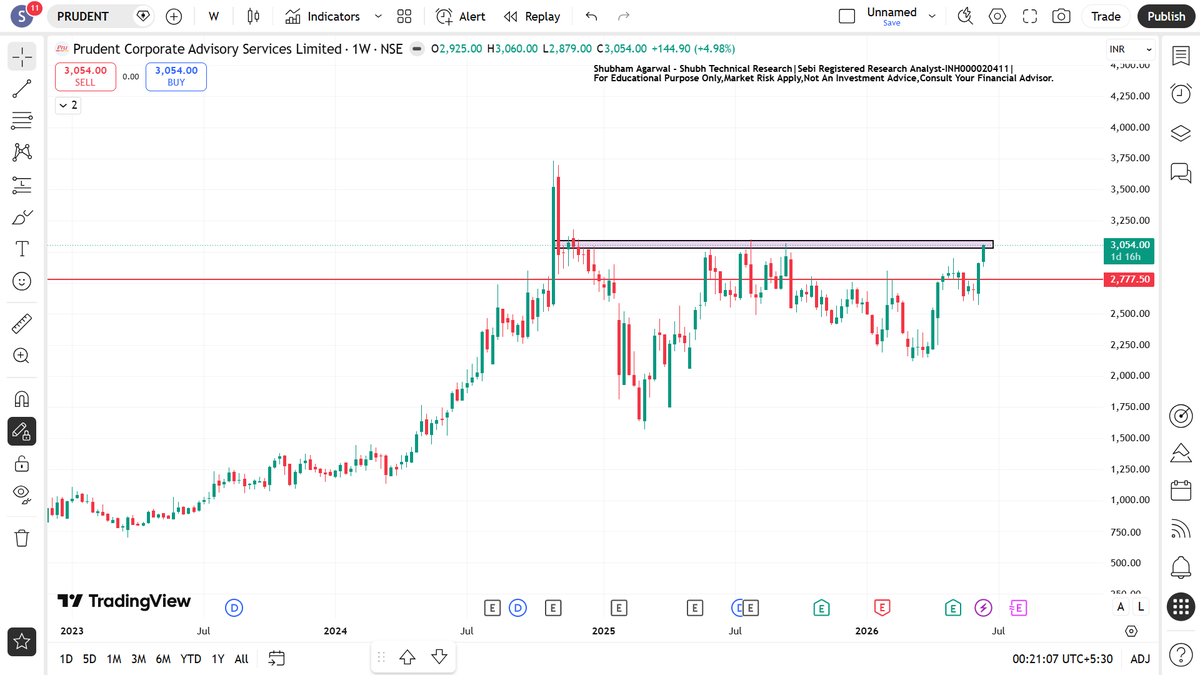Toggle hide all drawings eye icon
Image resolution: width=1200 pixels, height=675 pixels.
pyautogui.click(x=22, y=495)
